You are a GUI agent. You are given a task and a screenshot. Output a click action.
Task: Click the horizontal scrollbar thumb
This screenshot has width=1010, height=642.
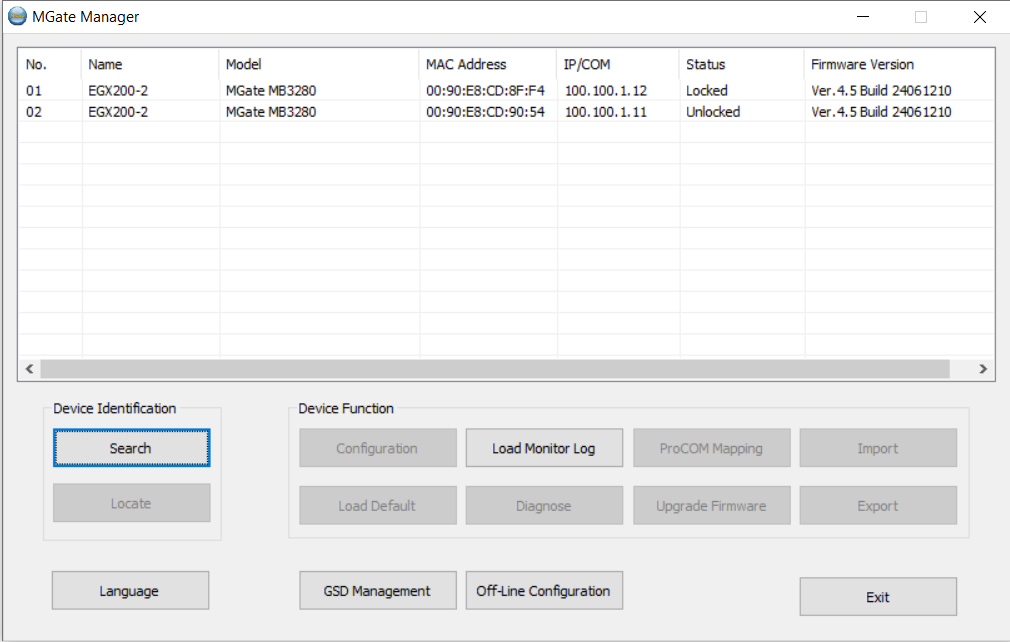coord(495,369)
